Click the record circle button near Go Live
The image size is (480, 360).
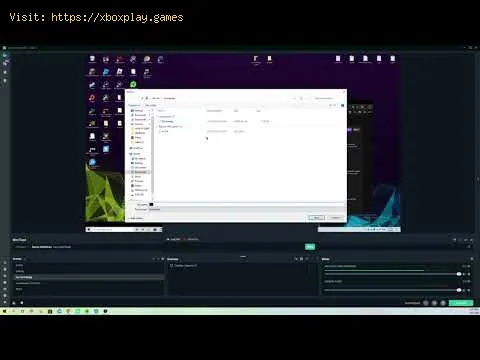point(426,303)
